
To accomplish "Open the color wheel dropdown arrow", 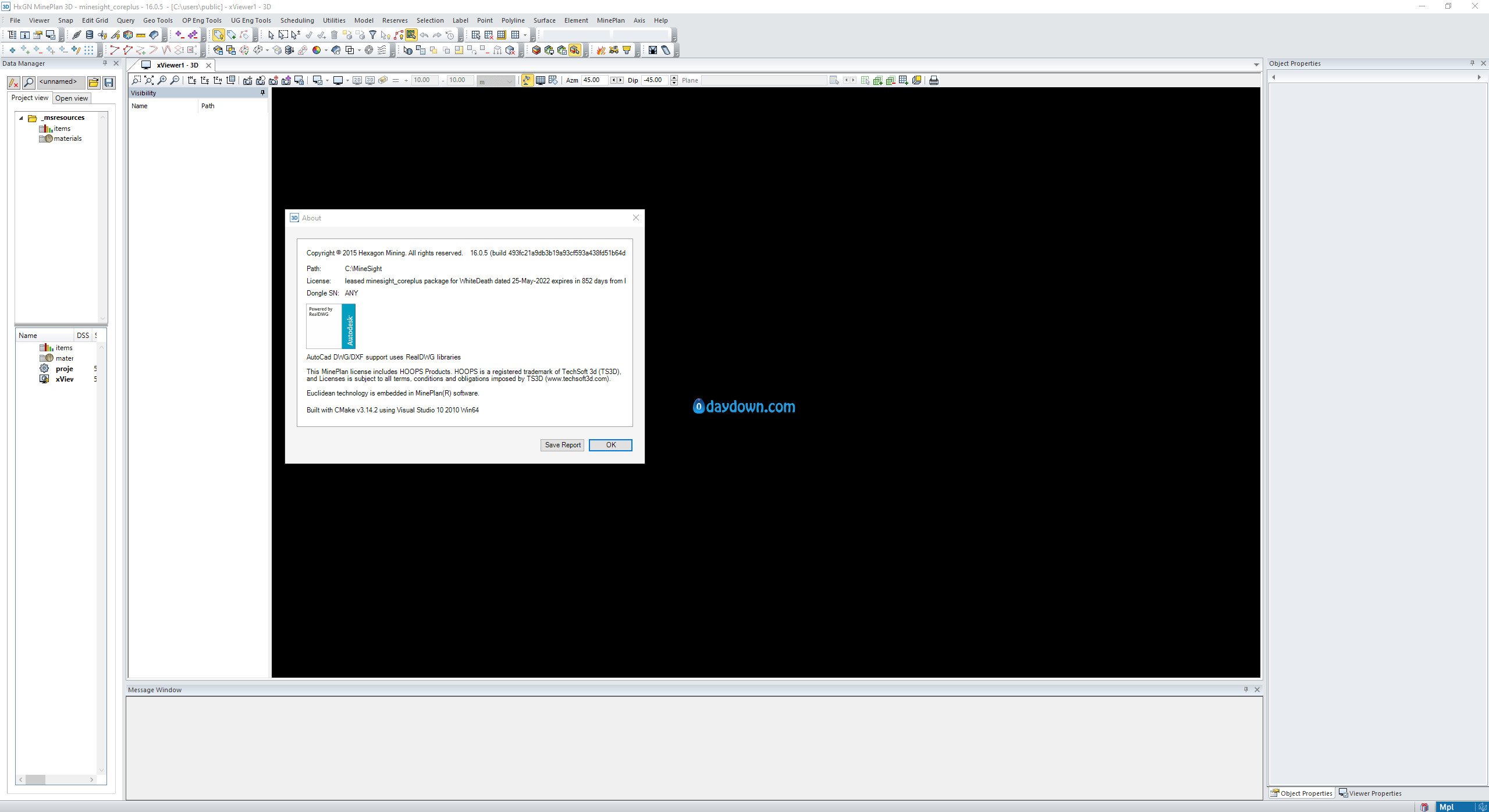I will (x=326, y=50).
